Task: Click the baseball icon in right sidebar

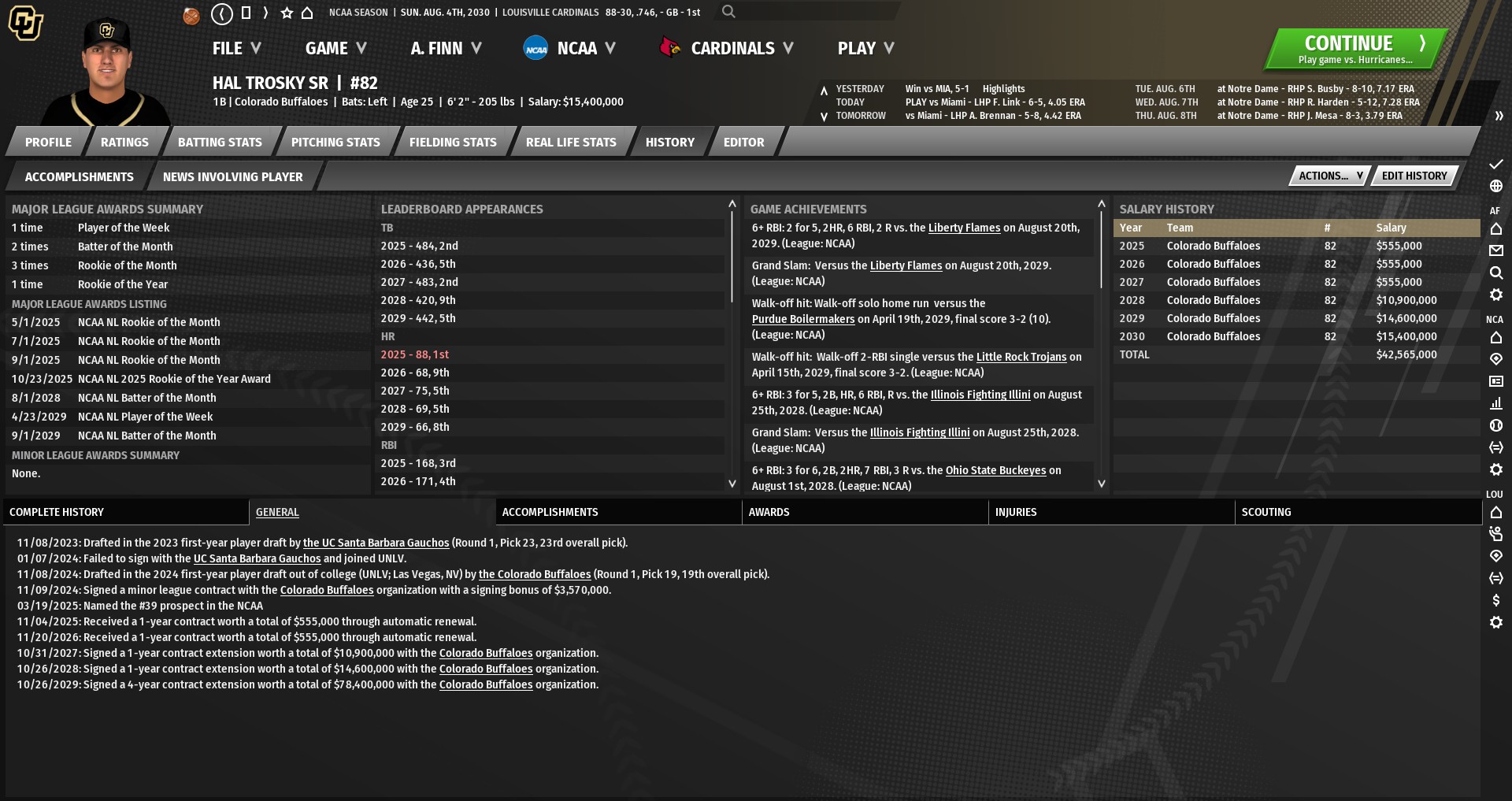Action: pyautogui.click(x=1495, y=425)
